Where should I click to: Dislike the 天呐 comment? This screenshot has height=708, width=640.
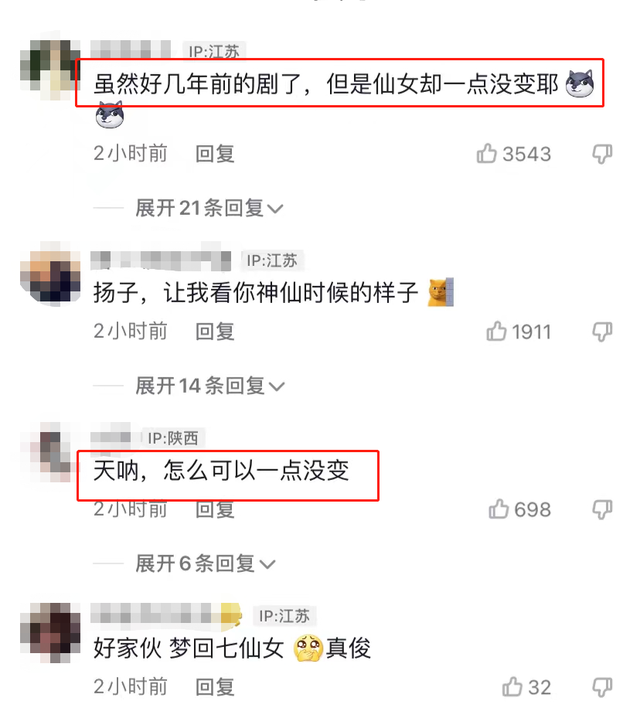(602, 510)
